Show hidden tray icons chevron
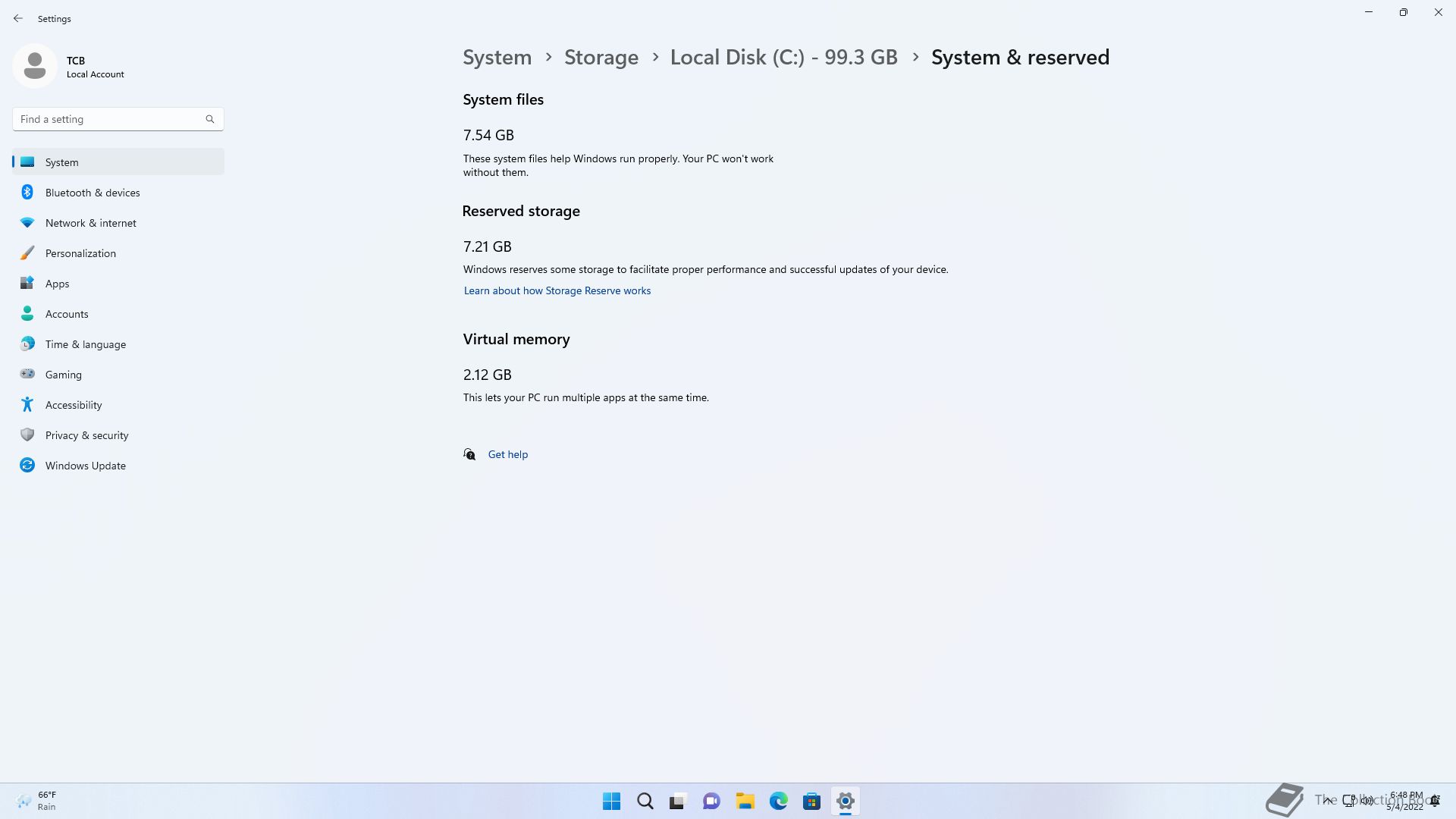 pos(1326,800)
